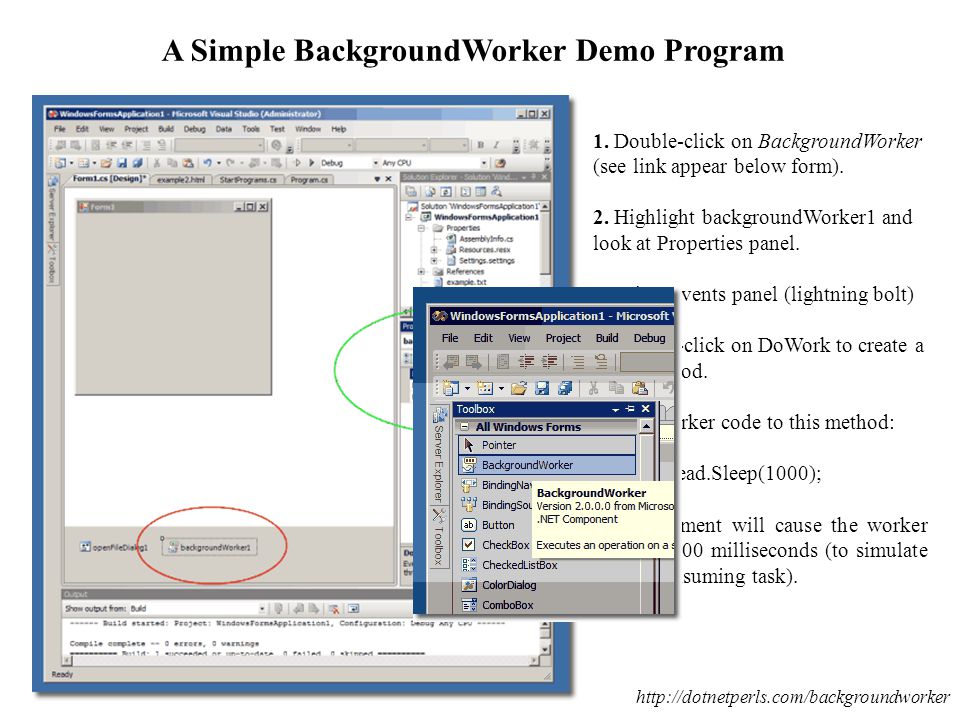Open the Project menu in the zoomed inset
960x720 pixels.
click(563, 338)
